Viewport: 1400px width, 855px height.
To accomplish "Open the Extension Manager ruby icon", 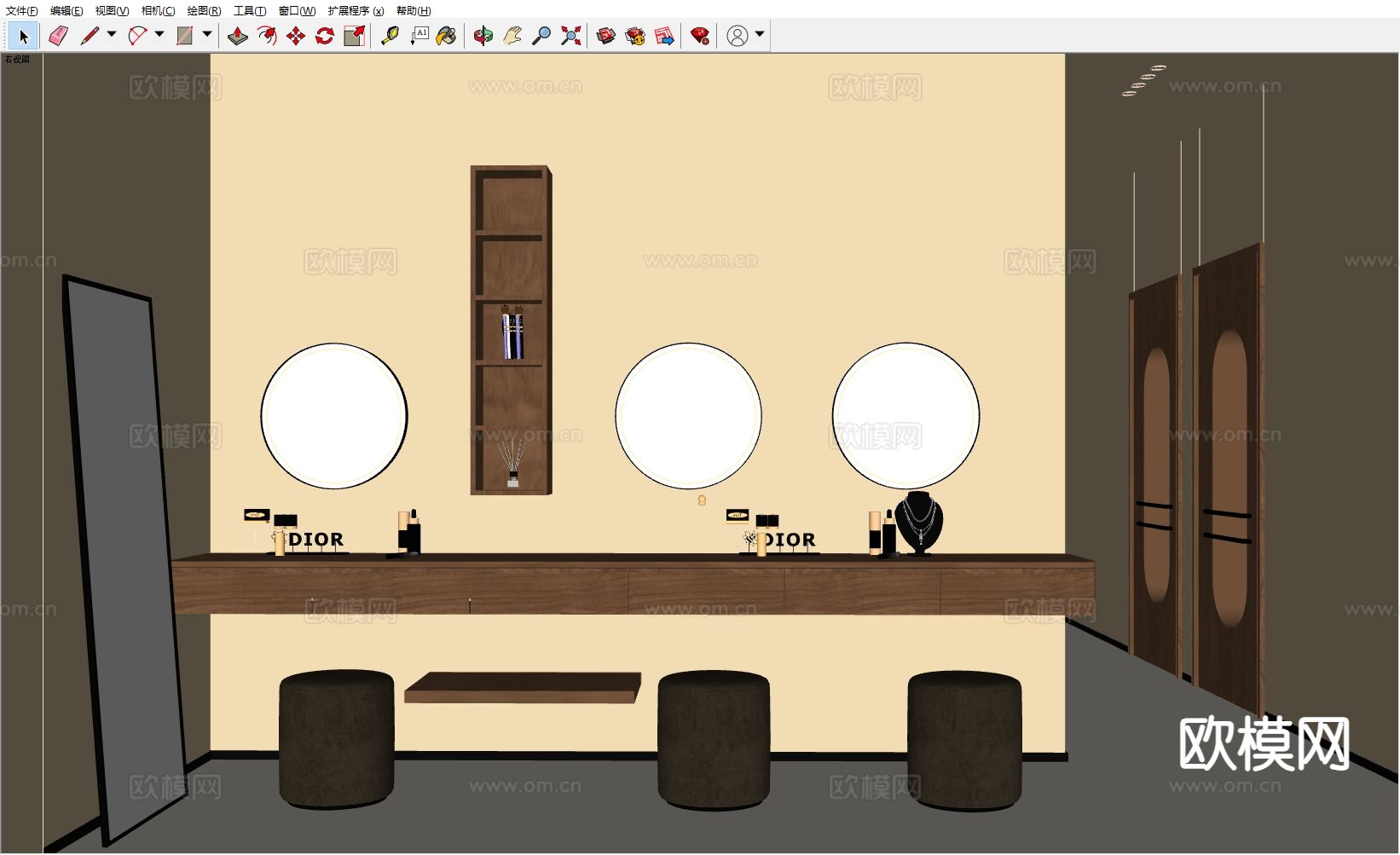I will click(x=700, y=36).
